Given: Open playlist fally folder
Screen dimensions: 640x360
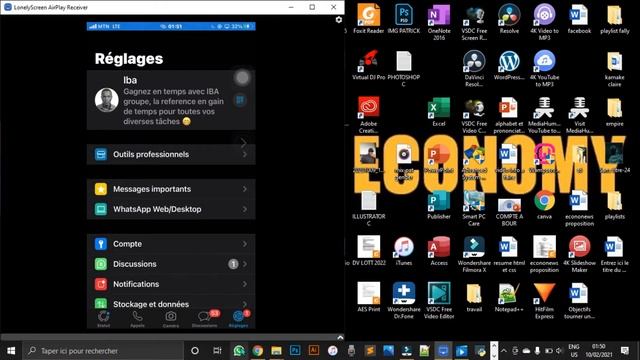Looking at the screenshot, I should coord(614,20).
